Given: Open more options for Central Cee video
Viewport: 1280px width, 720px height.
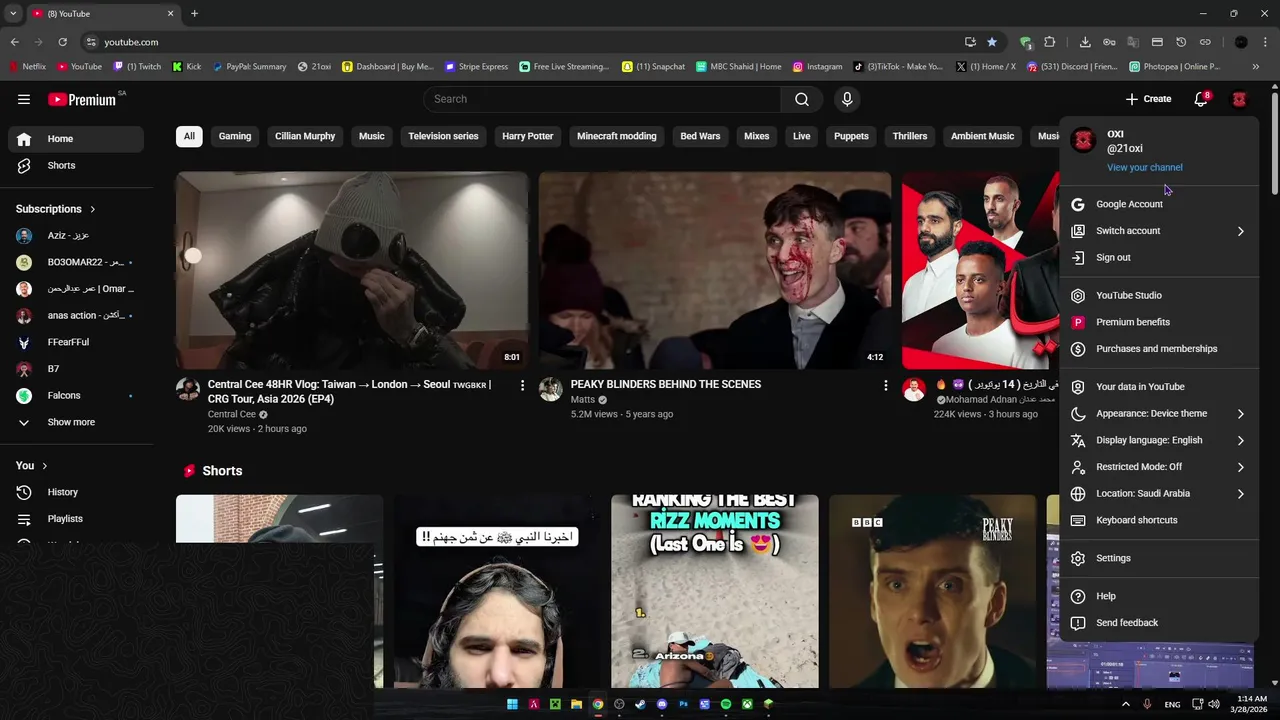Looking at the screenshot, I should 522,385.
